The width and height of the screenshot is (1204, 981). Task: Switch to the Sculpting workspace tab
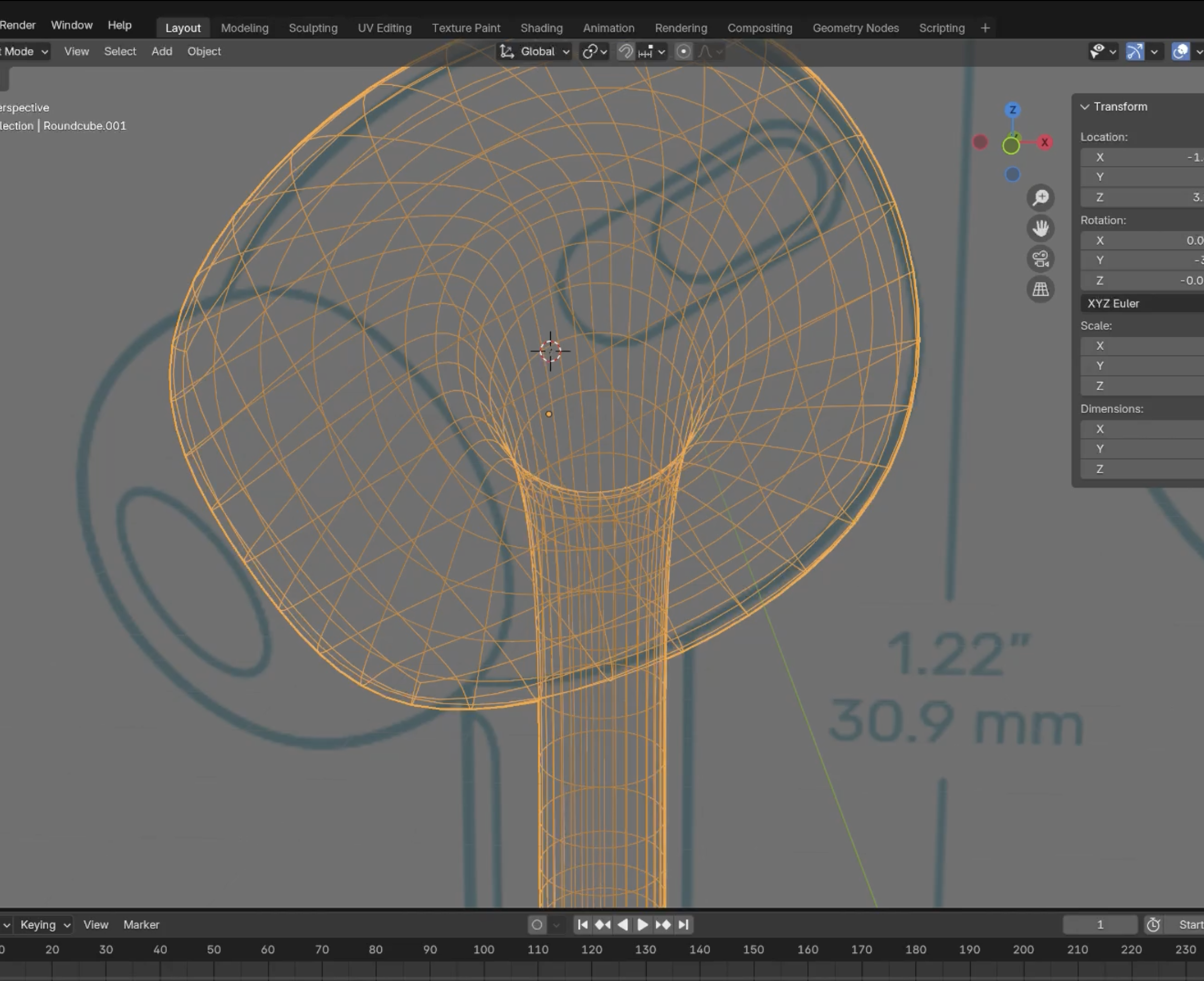pyautogui.click(x=313, y=28)
